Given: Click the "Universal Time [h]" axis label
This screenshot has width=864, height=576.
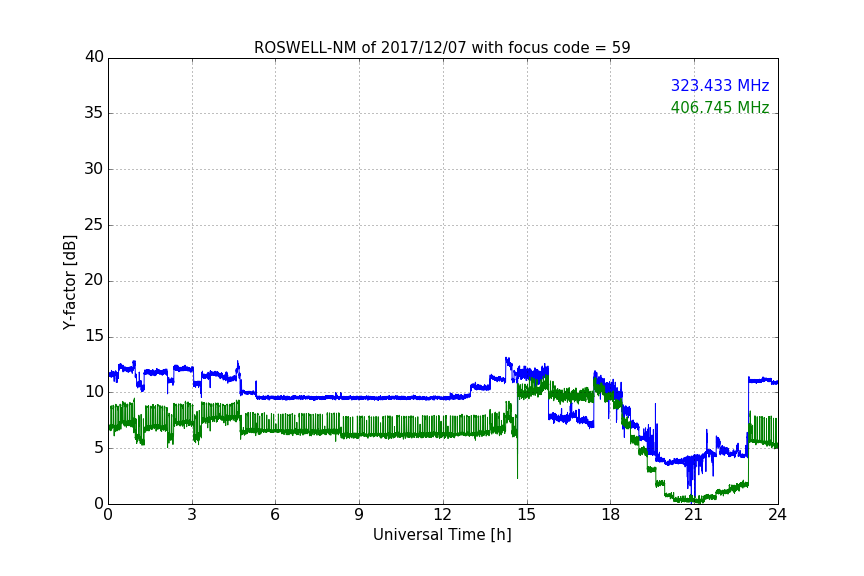Looking at the screenshot, I should click(442, 535).
